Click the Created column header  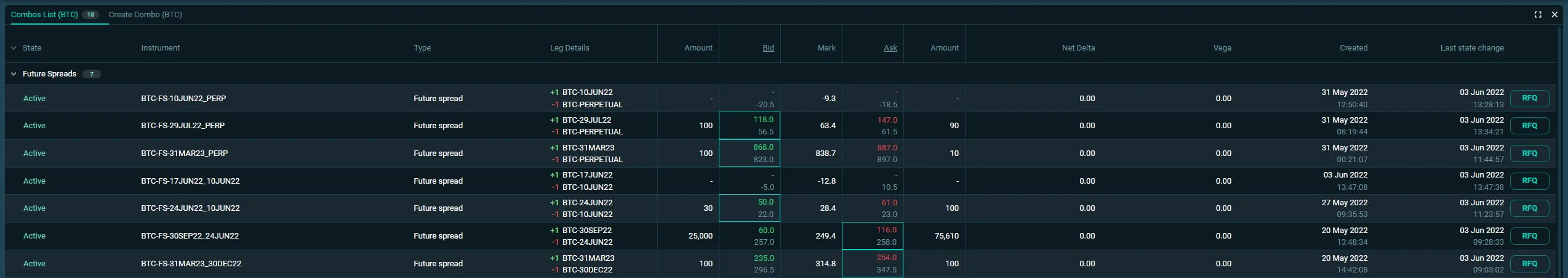tap(1353, 48)
